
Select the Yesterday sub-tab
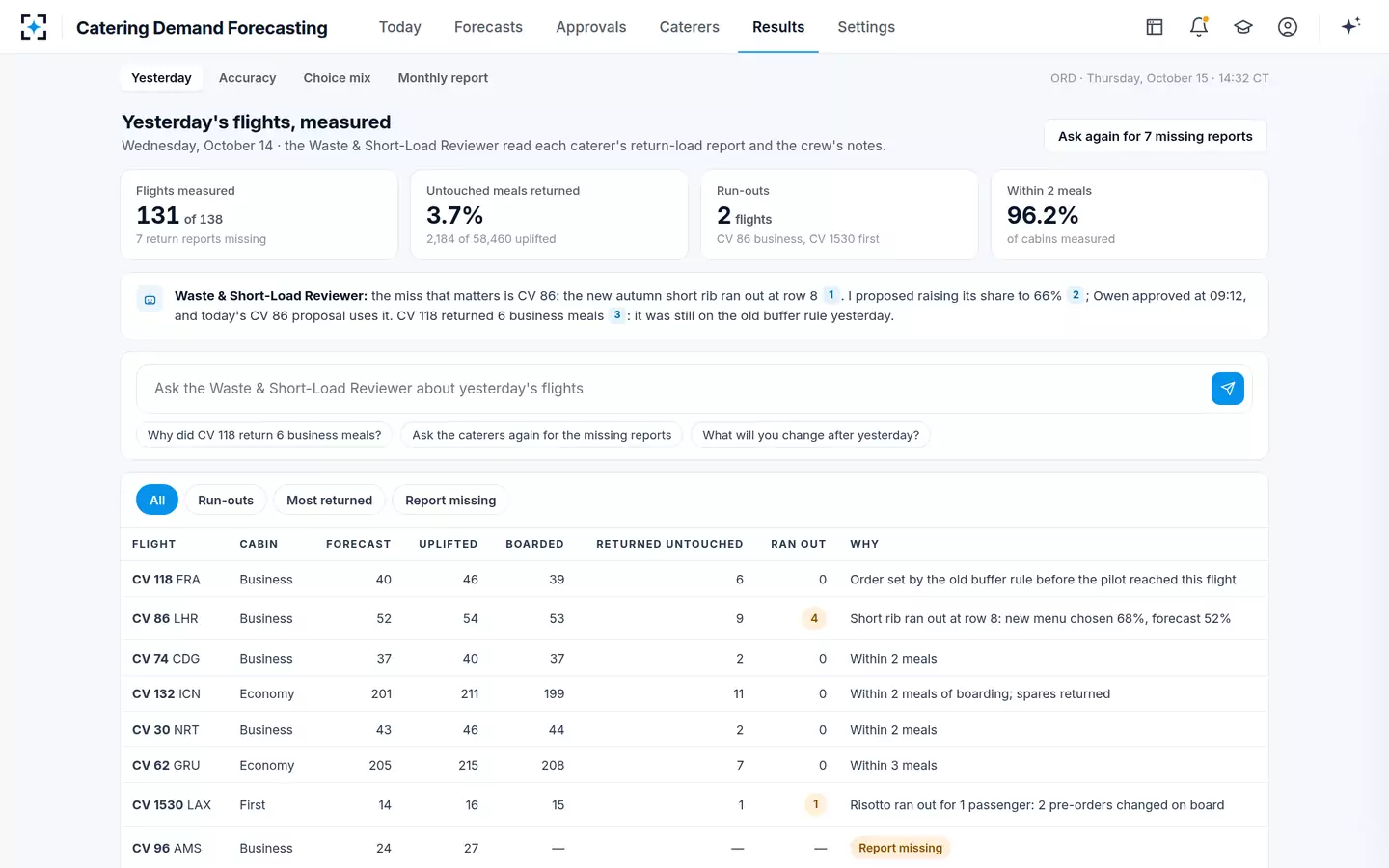tap(161, 78)
